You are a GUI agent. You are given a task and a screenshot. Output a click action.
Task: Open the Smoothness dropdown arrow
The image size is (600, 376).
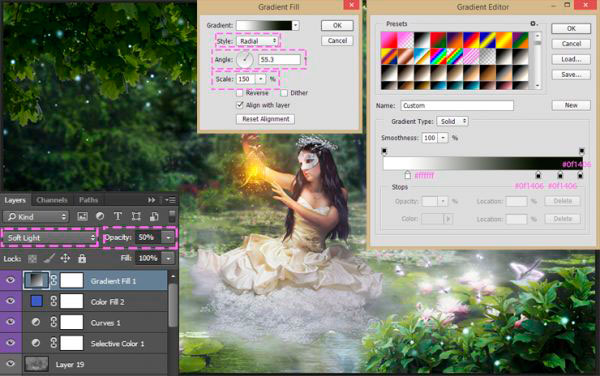(x=443, y=138)
